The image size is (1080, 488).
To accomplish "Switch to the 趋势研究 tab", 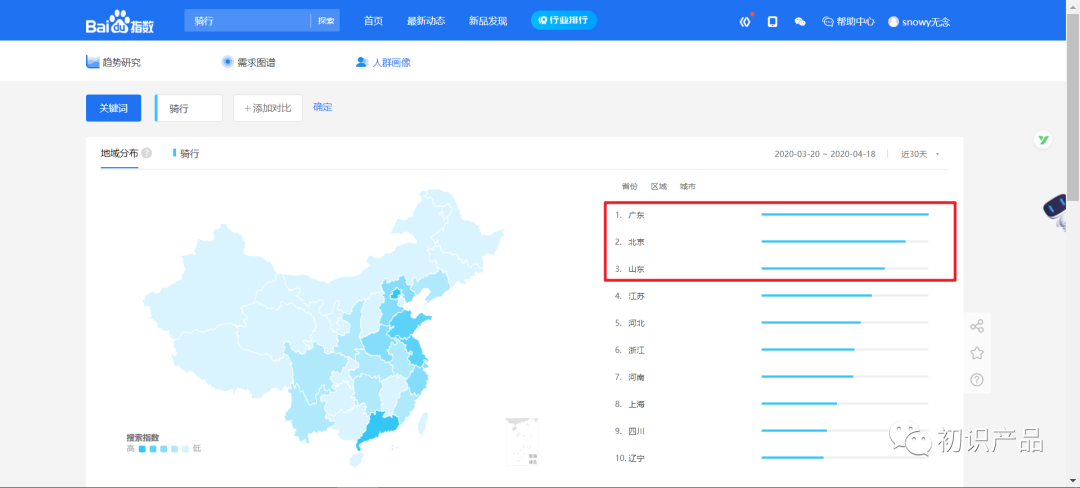I will click(113, 63).
